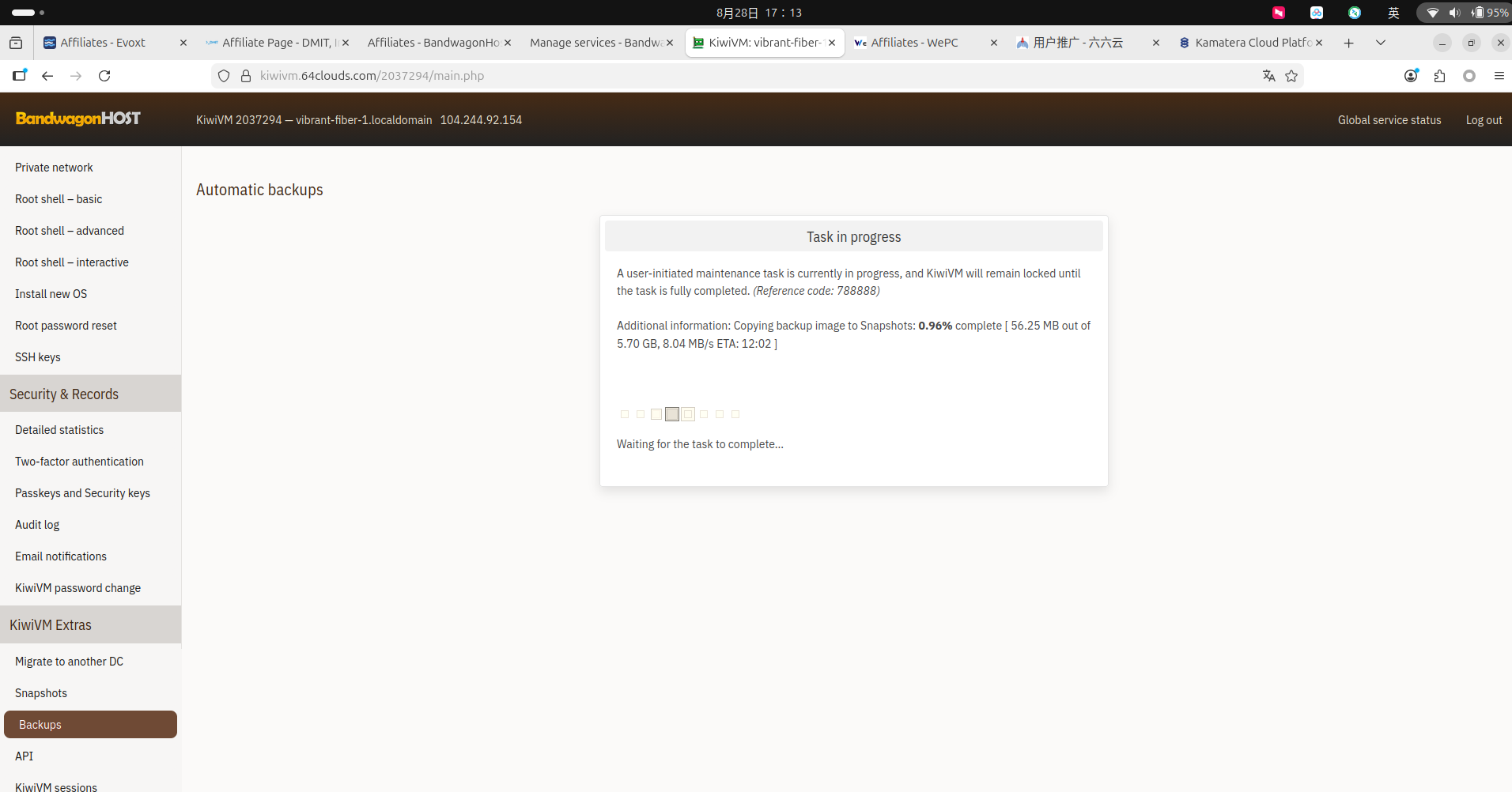Open Root shell – advanced
Image resolution: width=1512 pixels, height=792 pixels.
click(70, 231)
